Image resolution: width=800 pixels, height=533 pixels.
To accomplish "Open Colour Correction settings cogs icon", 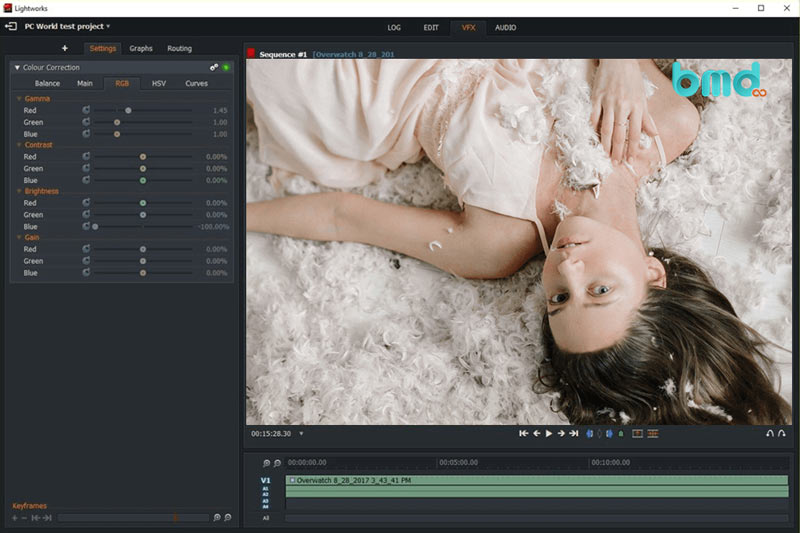I will [214, 67].
